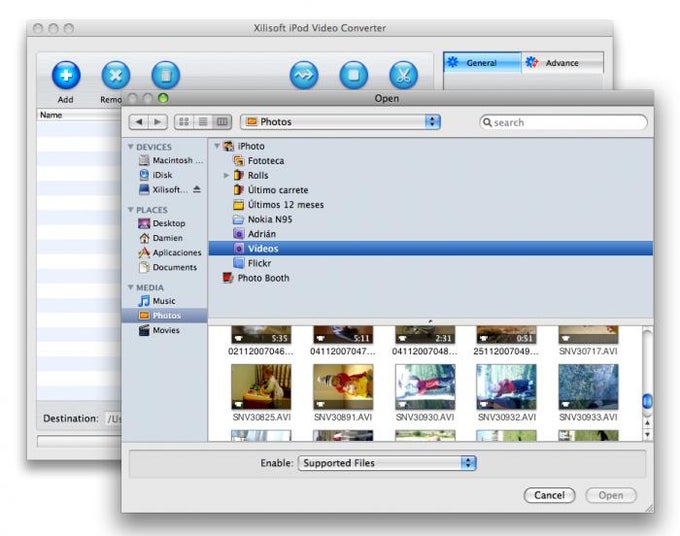Select Music in the MEDIA section
The width and height of the screenshot is (680, 536).
[x=157, y=301]
